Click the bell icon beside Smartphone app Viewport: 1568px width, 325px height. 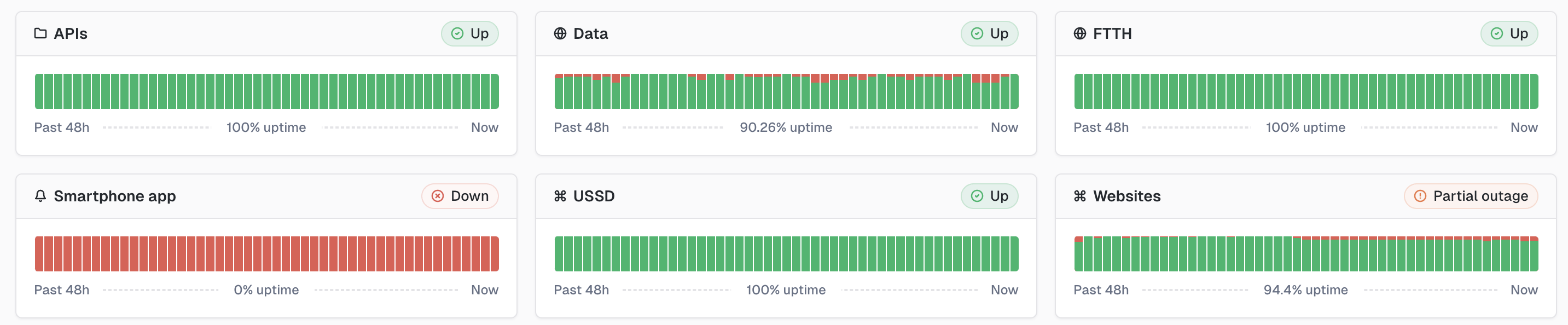[x=40, y=196]
